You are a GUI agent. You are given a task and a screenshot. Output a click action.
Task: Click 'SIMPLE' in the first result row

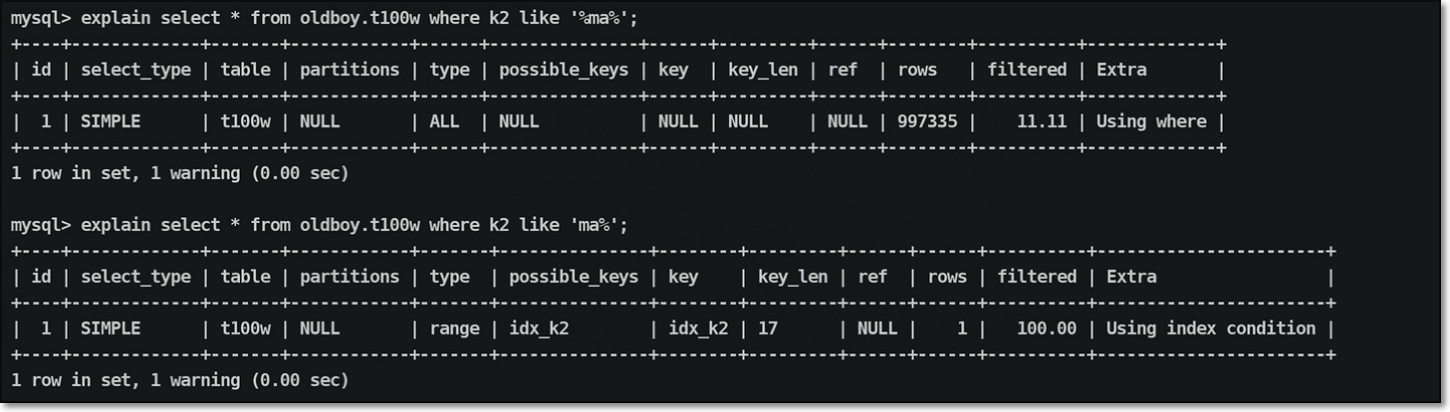click(110, 121)
